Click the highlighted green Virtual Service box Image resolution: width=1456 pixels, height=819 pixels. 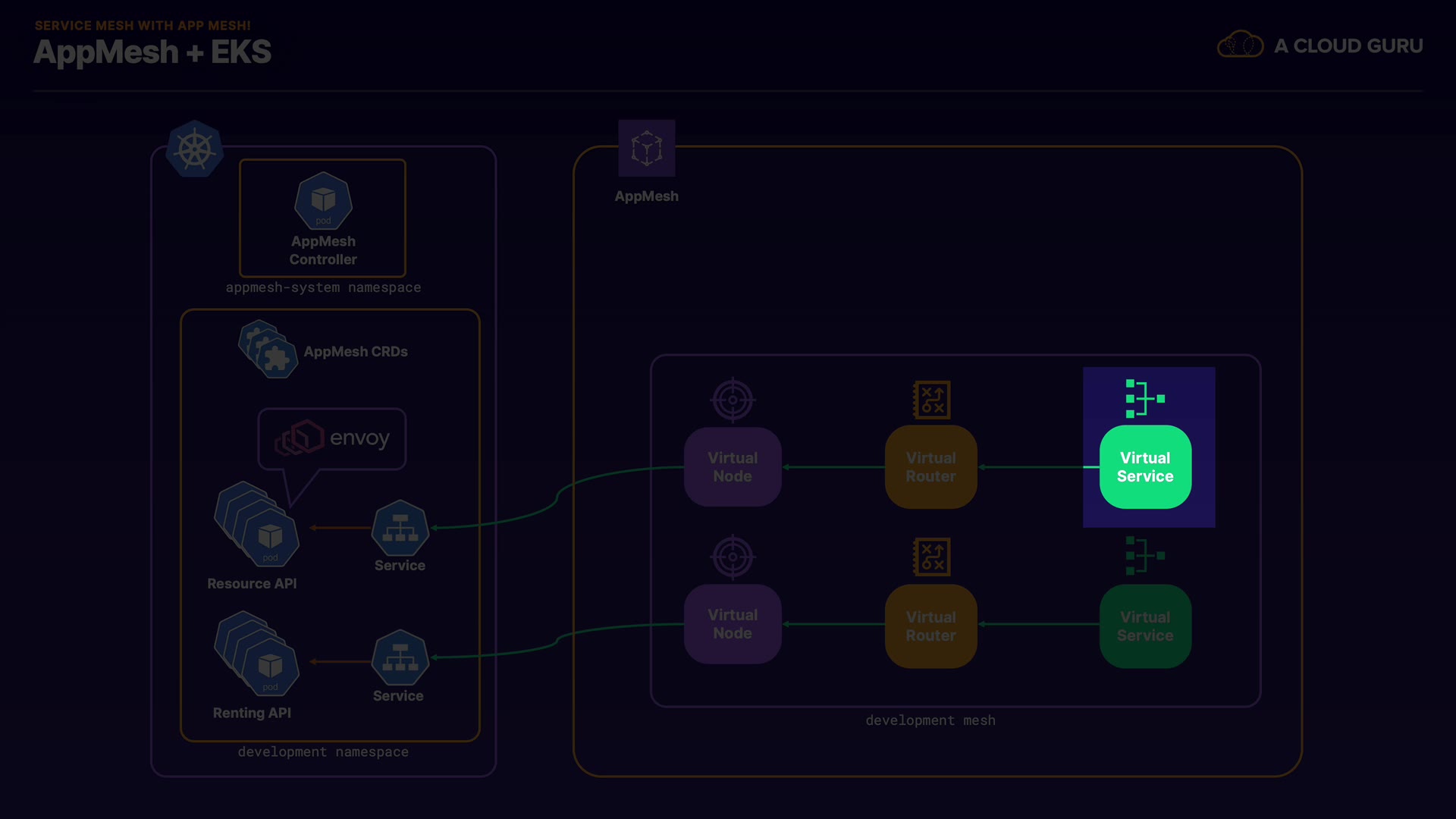(1145, 467)
